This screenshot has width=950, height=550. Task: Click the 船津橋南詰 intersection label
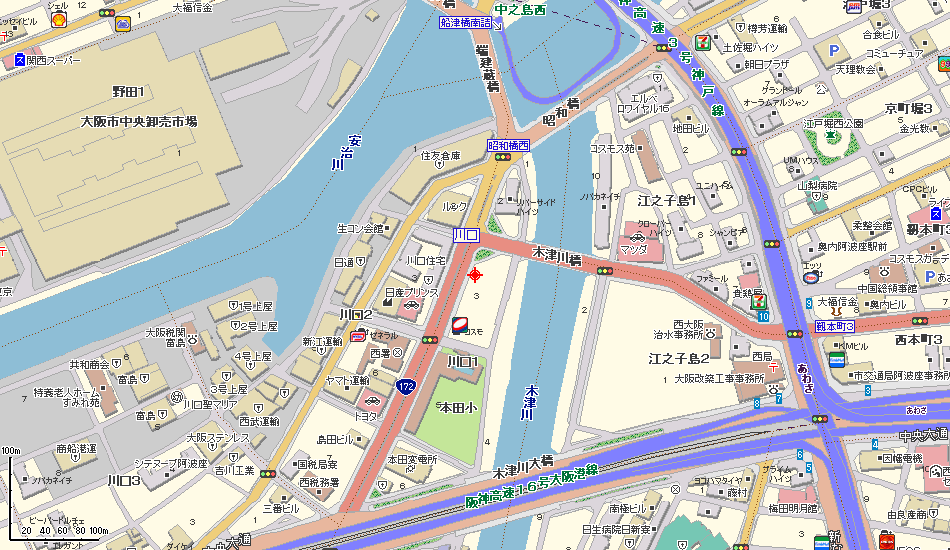pyautogui.click(x=466, y=22)
